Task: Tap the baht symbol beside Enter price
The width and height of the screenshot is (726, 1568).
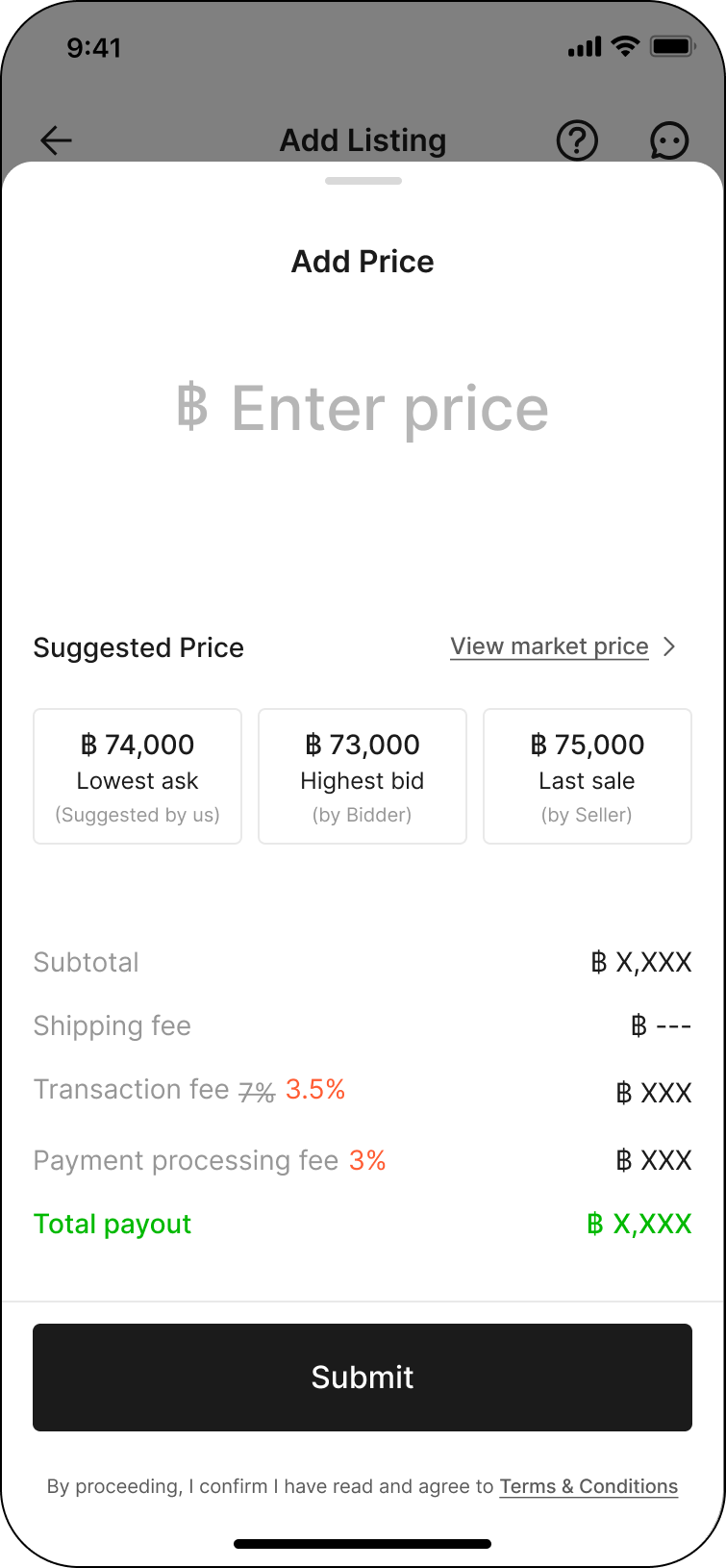Action: coord(192,407)
